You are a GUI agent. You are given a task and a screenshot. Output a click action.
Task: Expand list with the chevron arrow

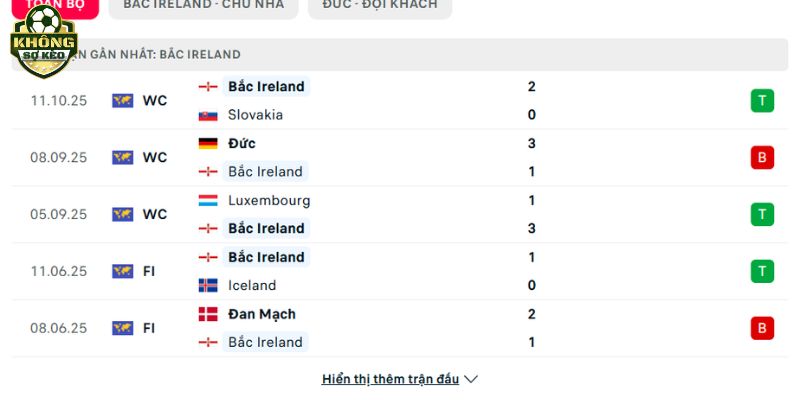tap(471, 379)
